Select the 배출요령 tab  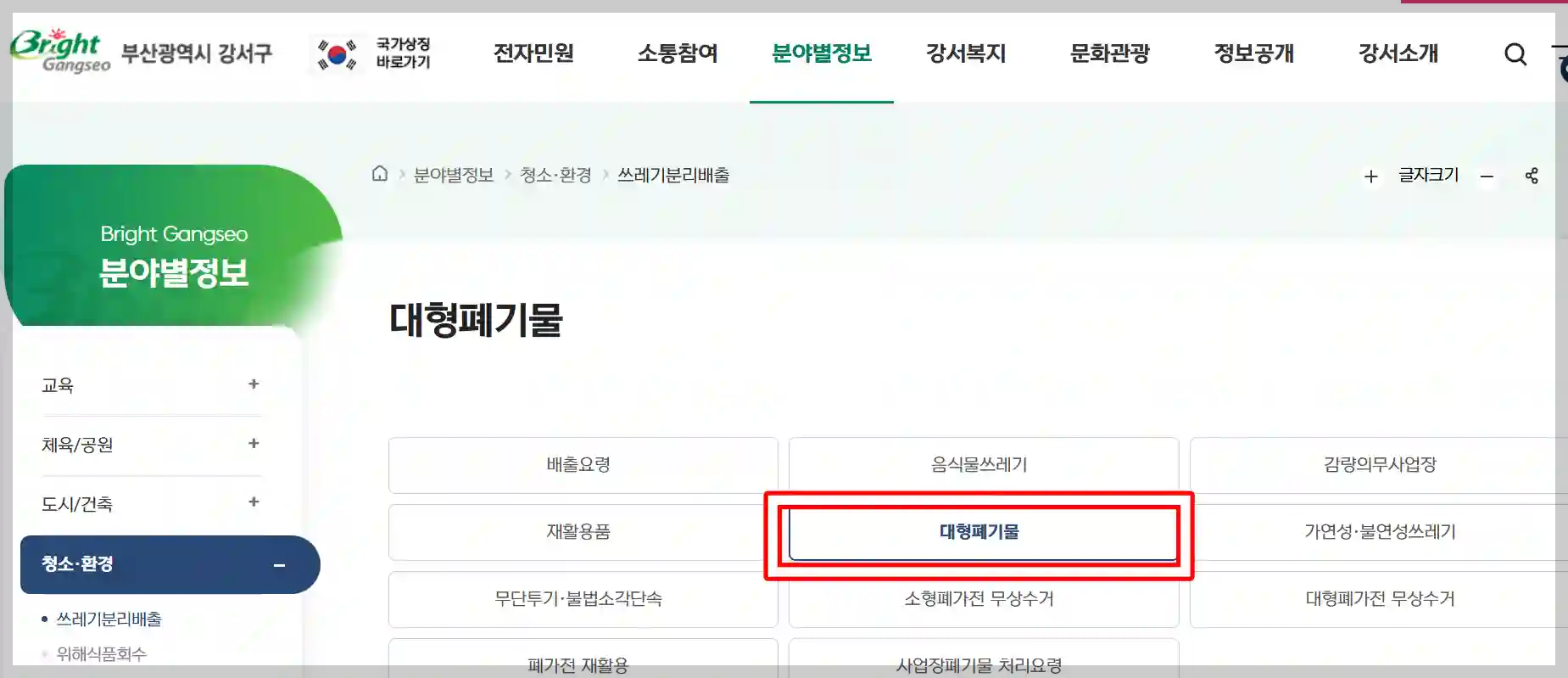point(583,465)
